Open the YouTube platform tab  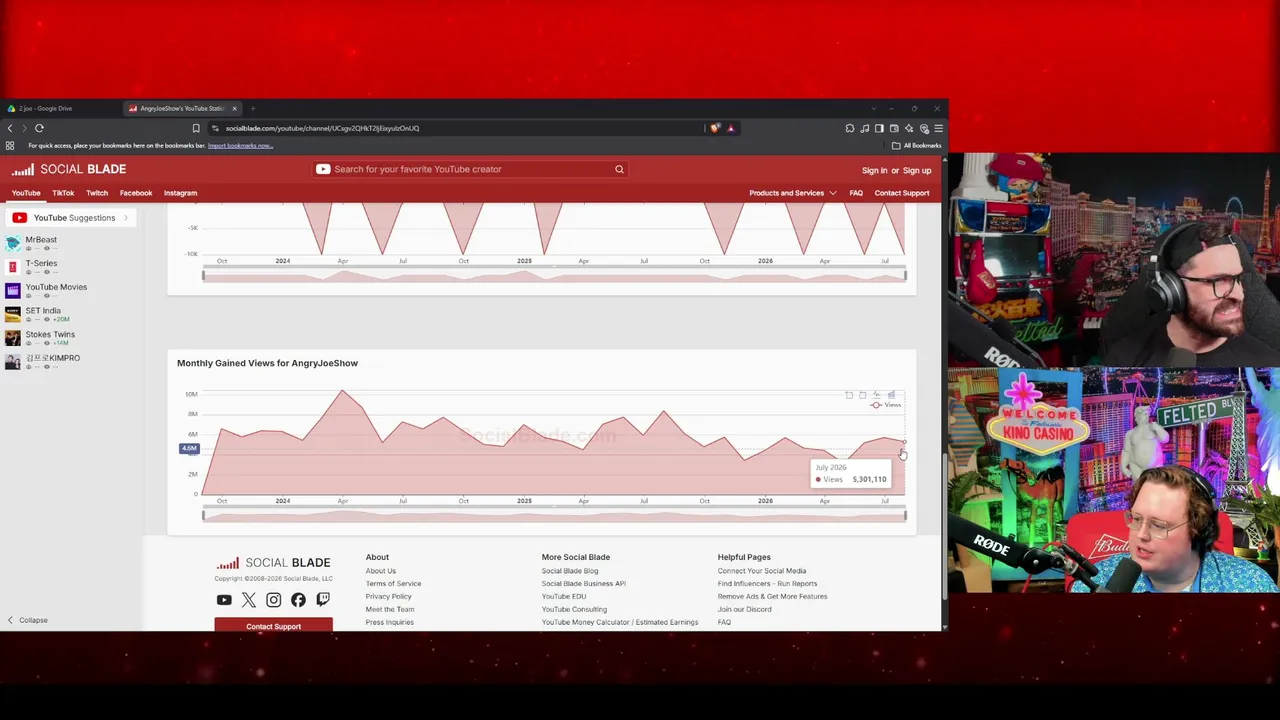(x=26, y=193)
